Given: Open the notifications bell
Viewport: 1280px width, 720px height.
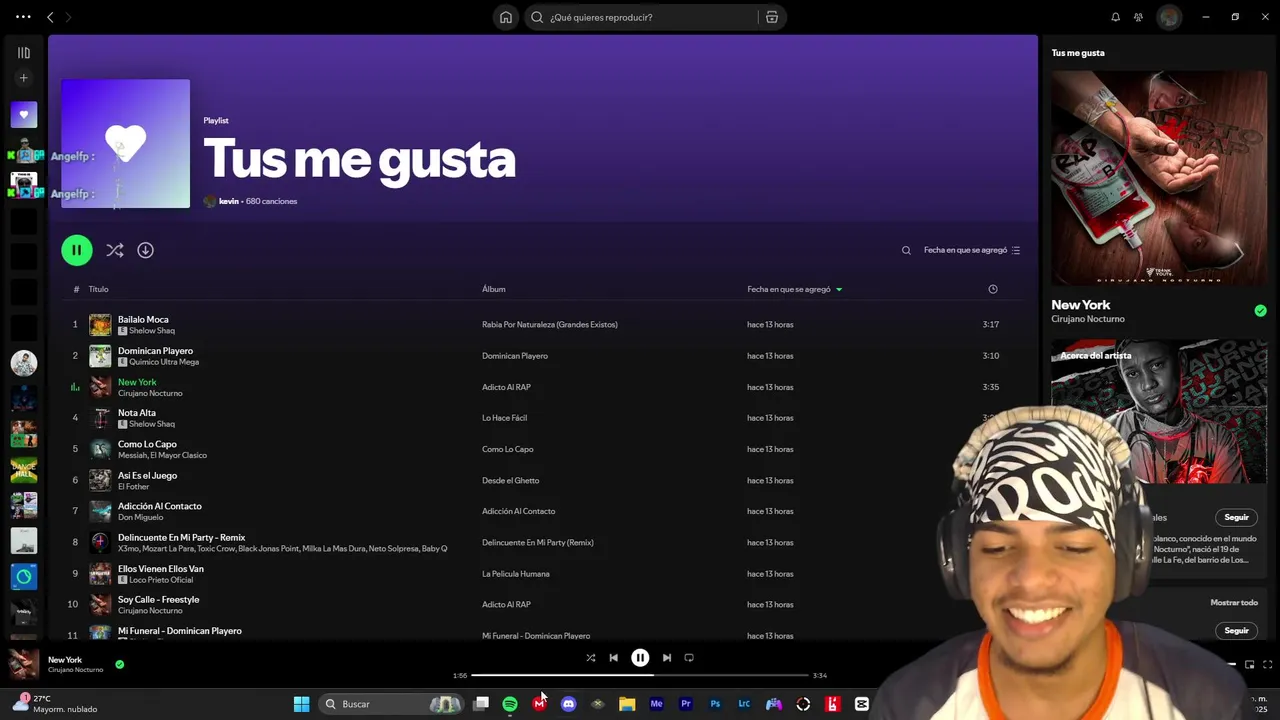Looking at the screenshot, I should [1115, 17].
